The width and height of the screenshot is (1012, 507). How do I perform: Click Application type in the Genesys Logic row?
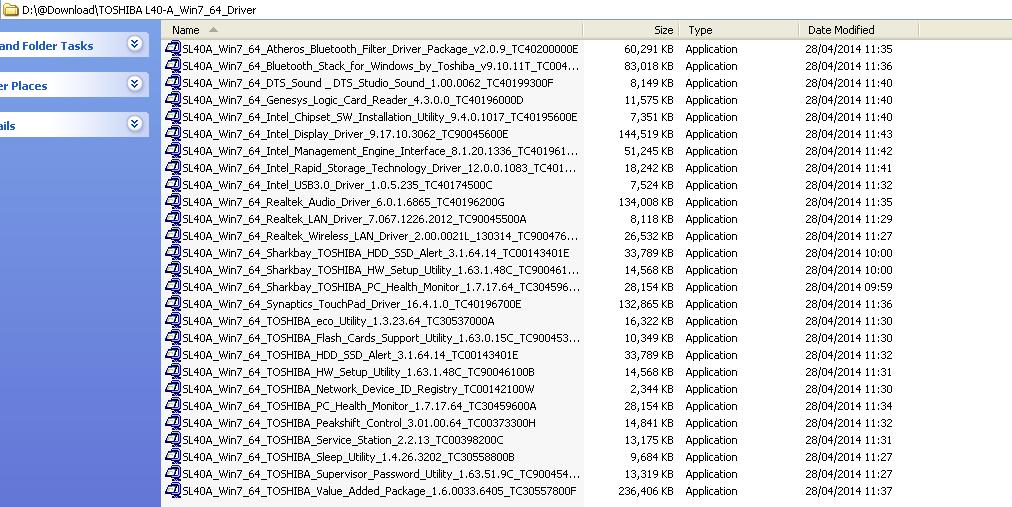tap(711, 100)
